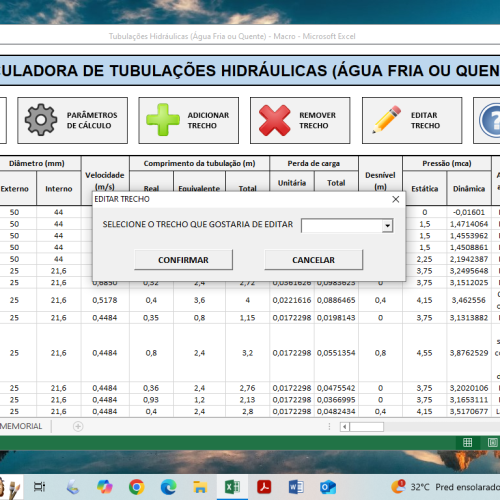The image size is (500, 500).
Task: Open Task View on the taskbar
Action: click(39, 487)
